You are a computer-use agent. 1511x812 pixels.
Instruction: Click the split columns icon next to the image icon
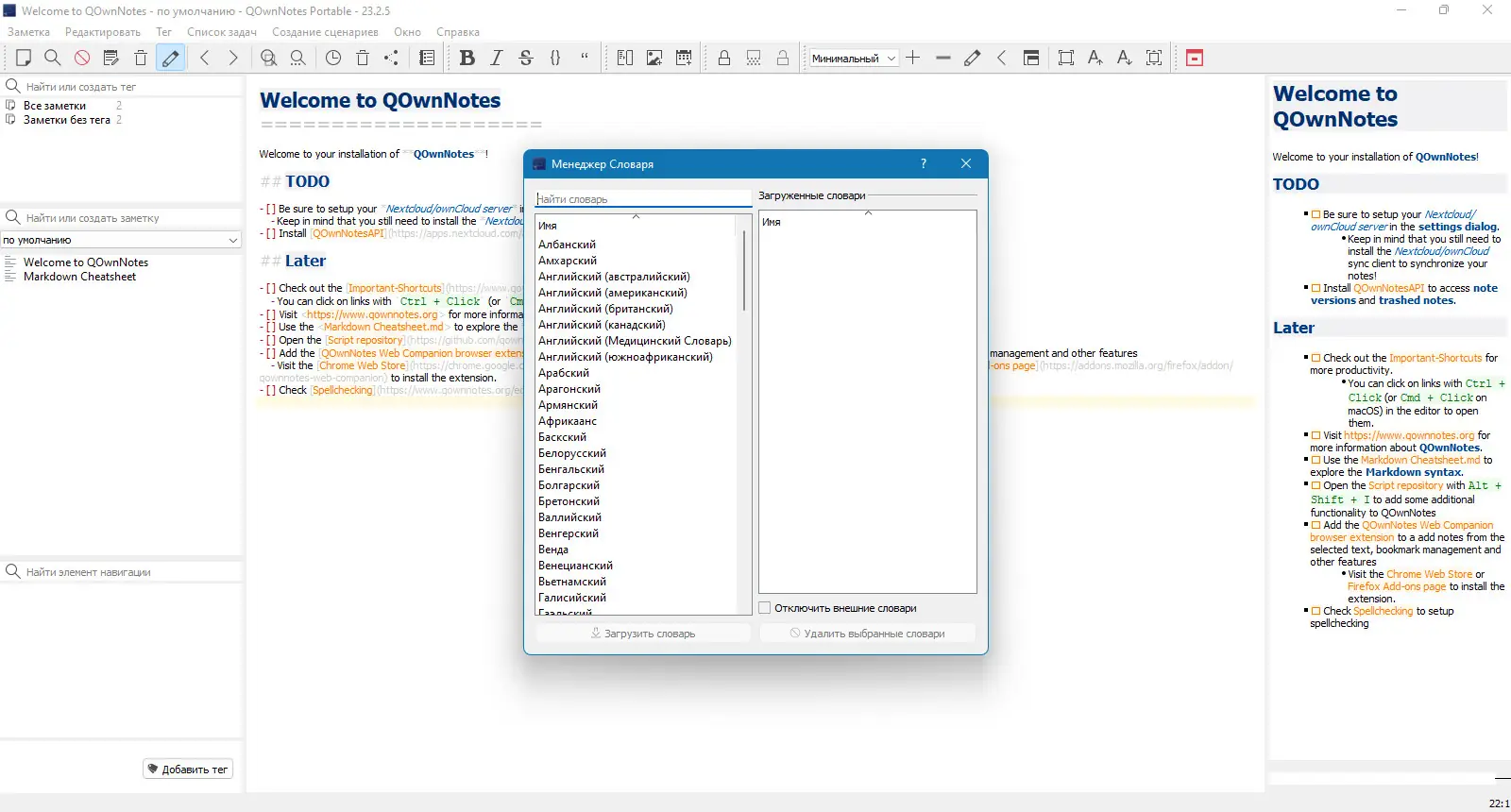coord(625,58)
